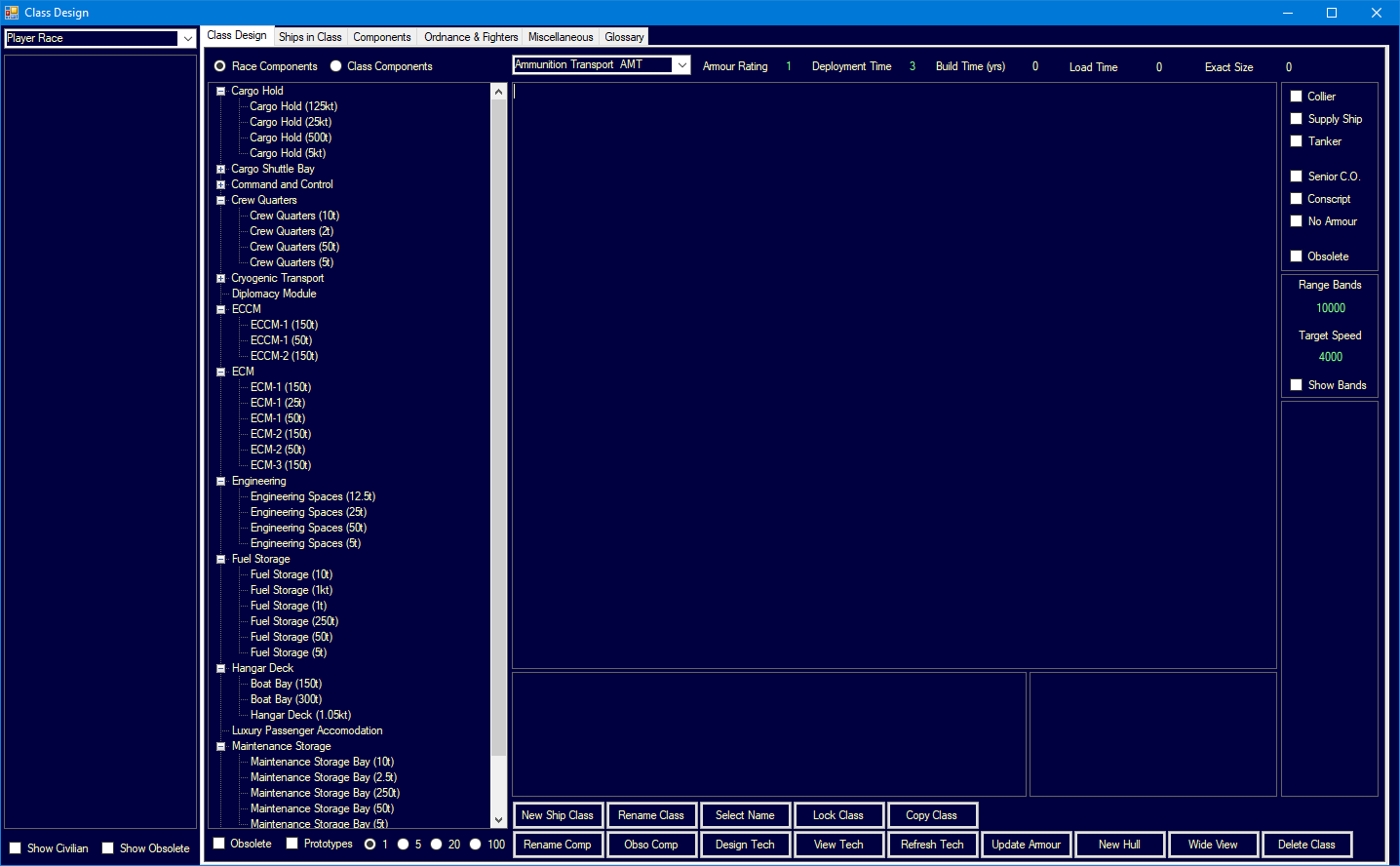Click the Refresh Tech button
The height and width of the screenshot is (866, 1400).
(932, 845)
